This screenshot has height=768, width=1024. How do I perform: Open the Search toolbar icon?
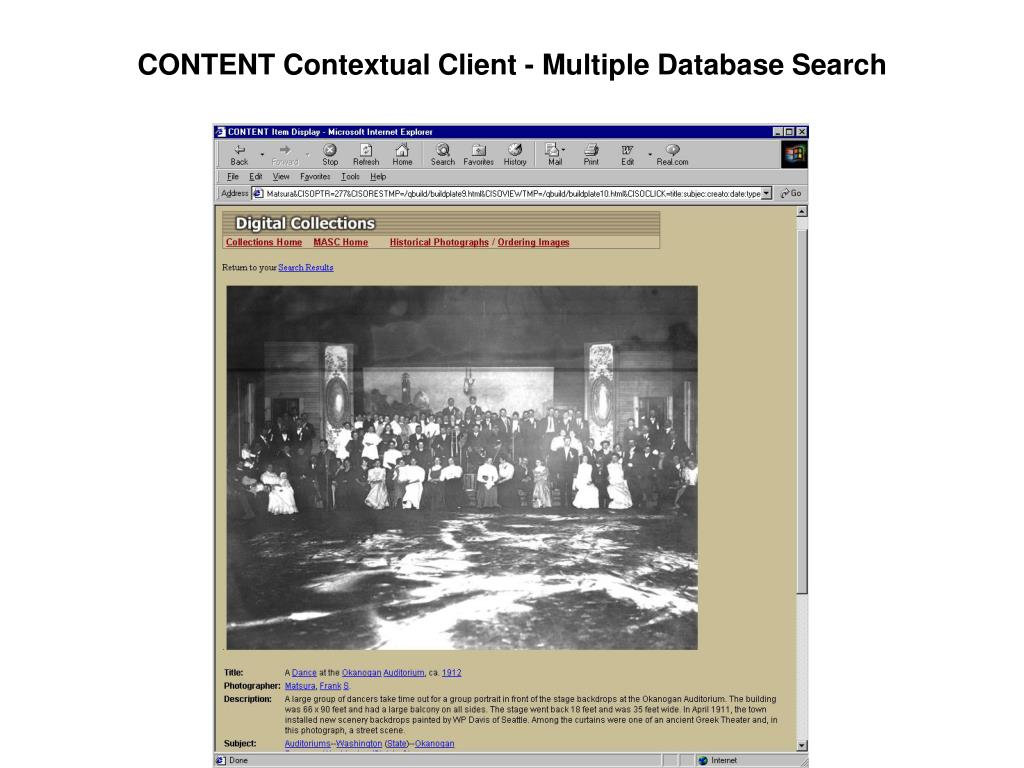443,150
